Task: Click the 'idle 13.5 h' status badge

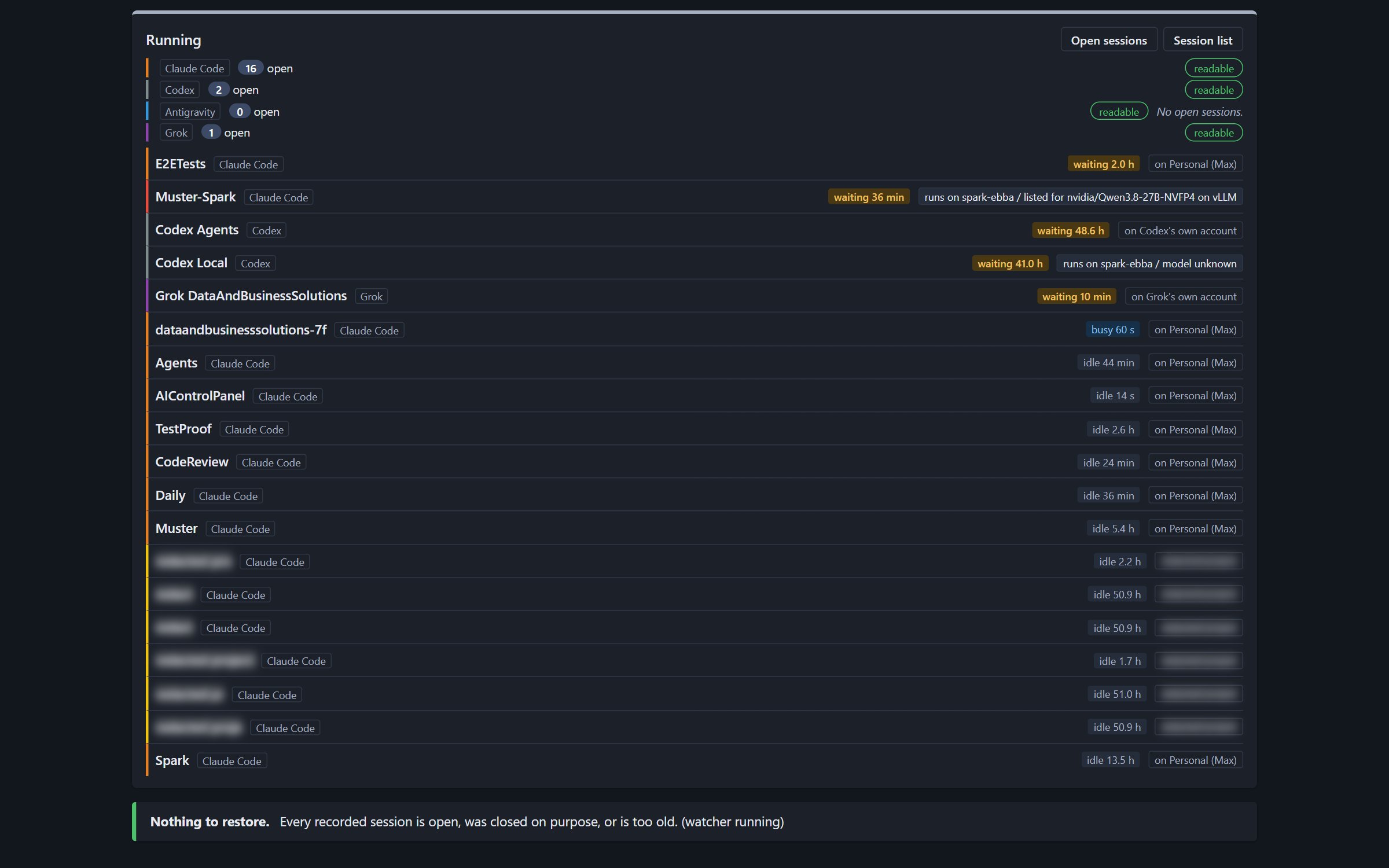Action: [x=1110, y=760]
